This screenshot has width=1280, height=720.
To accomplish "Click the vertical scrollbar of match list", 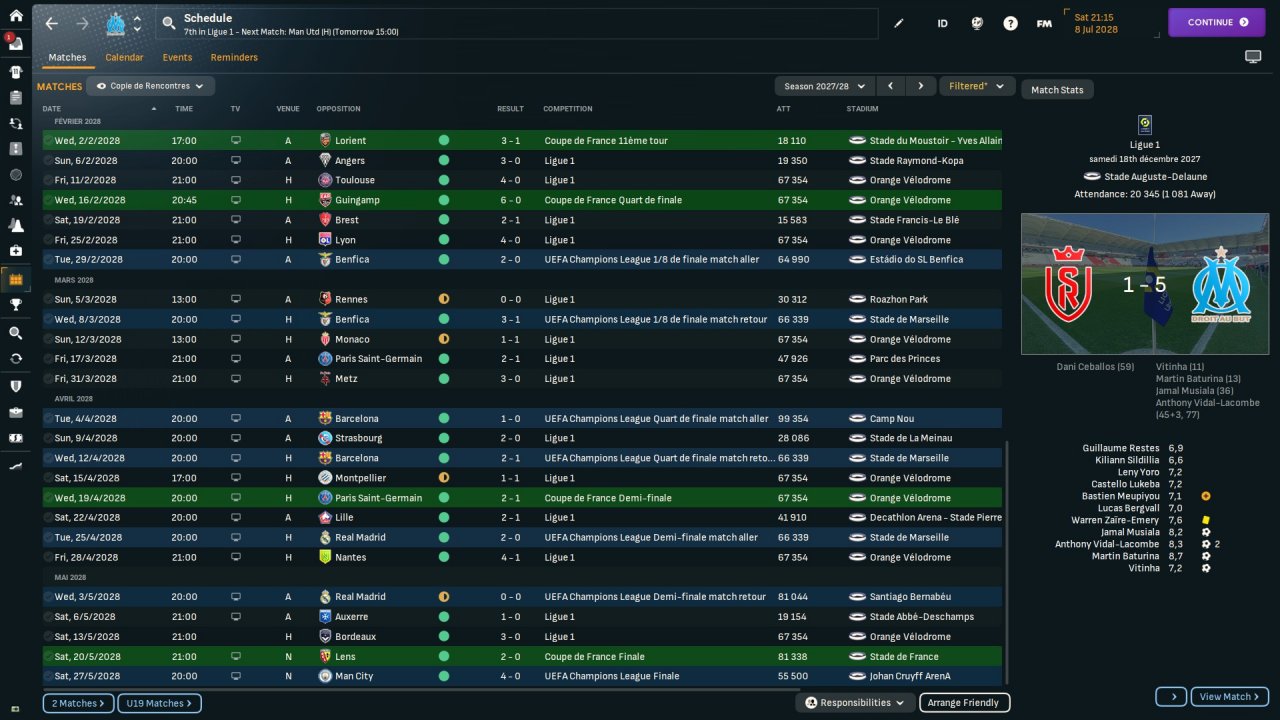I will [x=1006, y=562].
